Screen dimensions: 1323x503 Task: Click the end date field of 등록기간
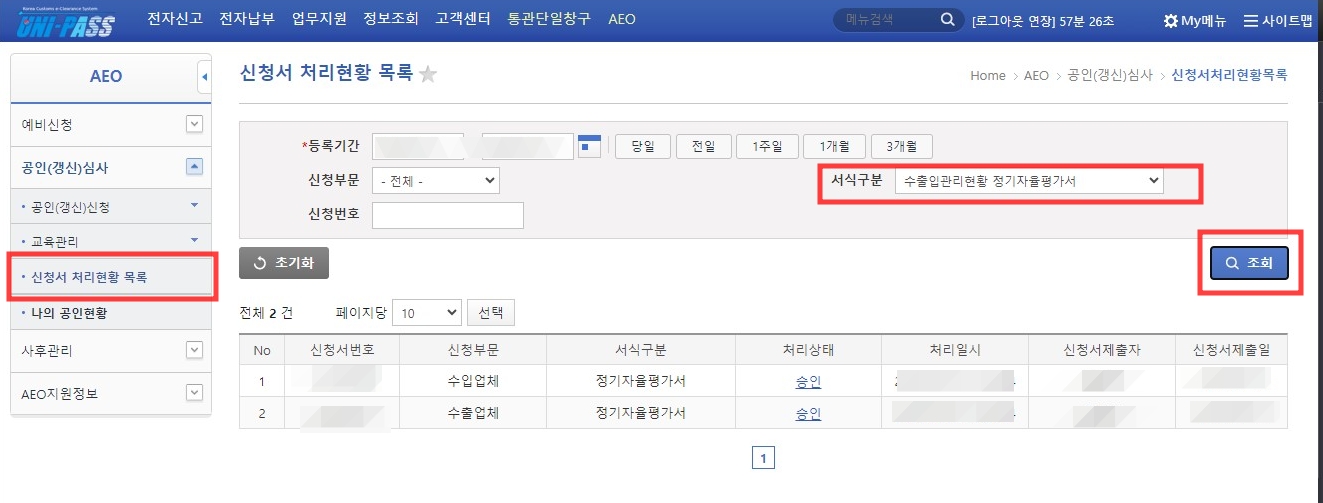pos(528,146)
